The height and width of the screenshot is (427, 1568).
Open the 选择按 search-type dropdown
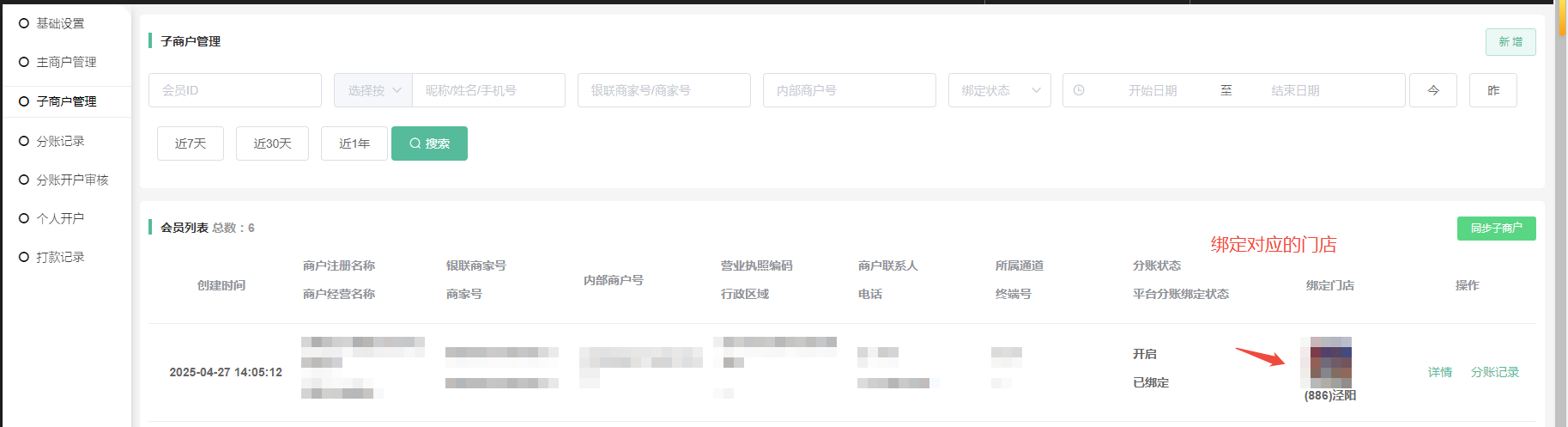point(373,90)
